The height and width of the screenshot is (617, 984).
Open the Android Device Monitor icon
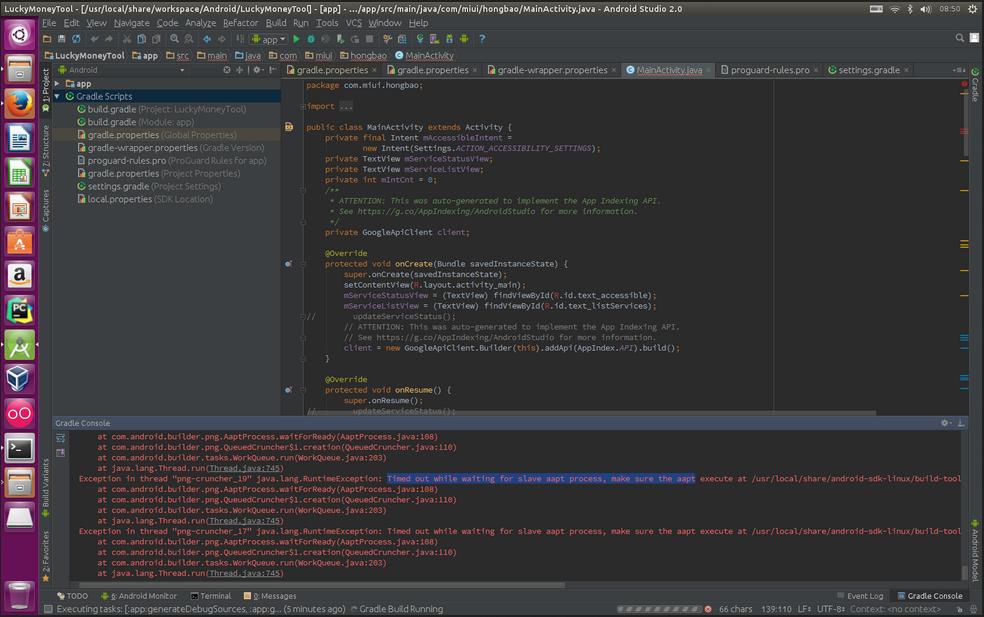(x=464, y=39)
